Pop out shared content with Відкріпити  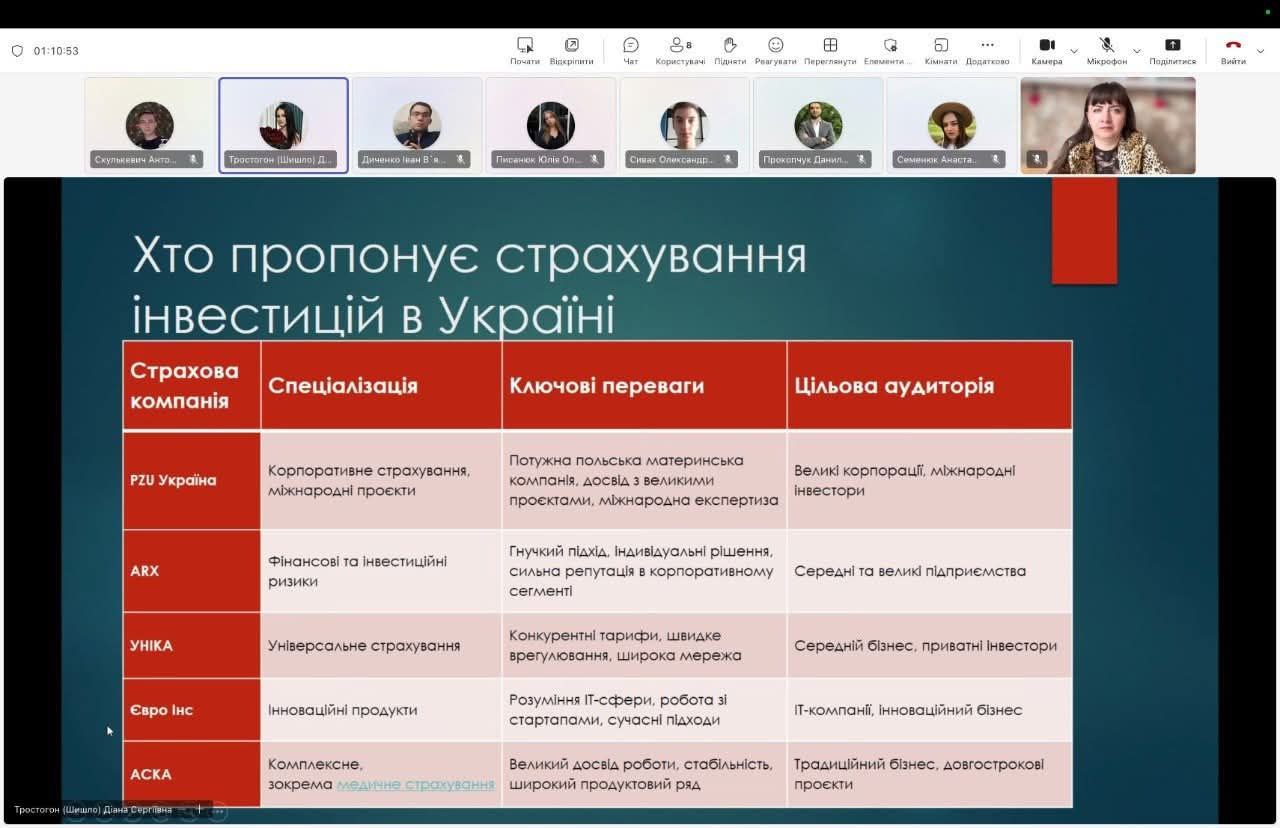(571, 50)
